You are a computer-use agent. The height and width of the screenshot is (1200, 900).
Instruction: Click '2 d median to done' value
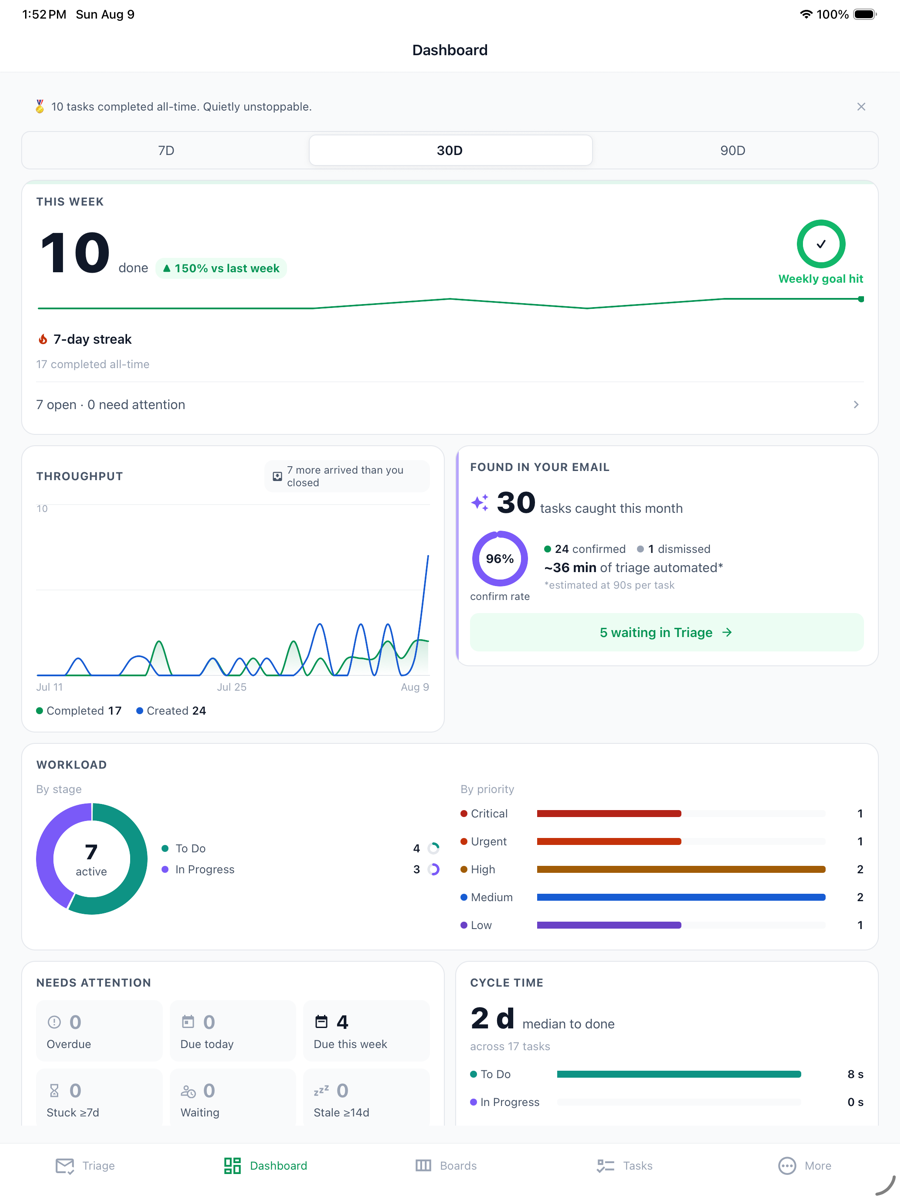coord(542,1019)
